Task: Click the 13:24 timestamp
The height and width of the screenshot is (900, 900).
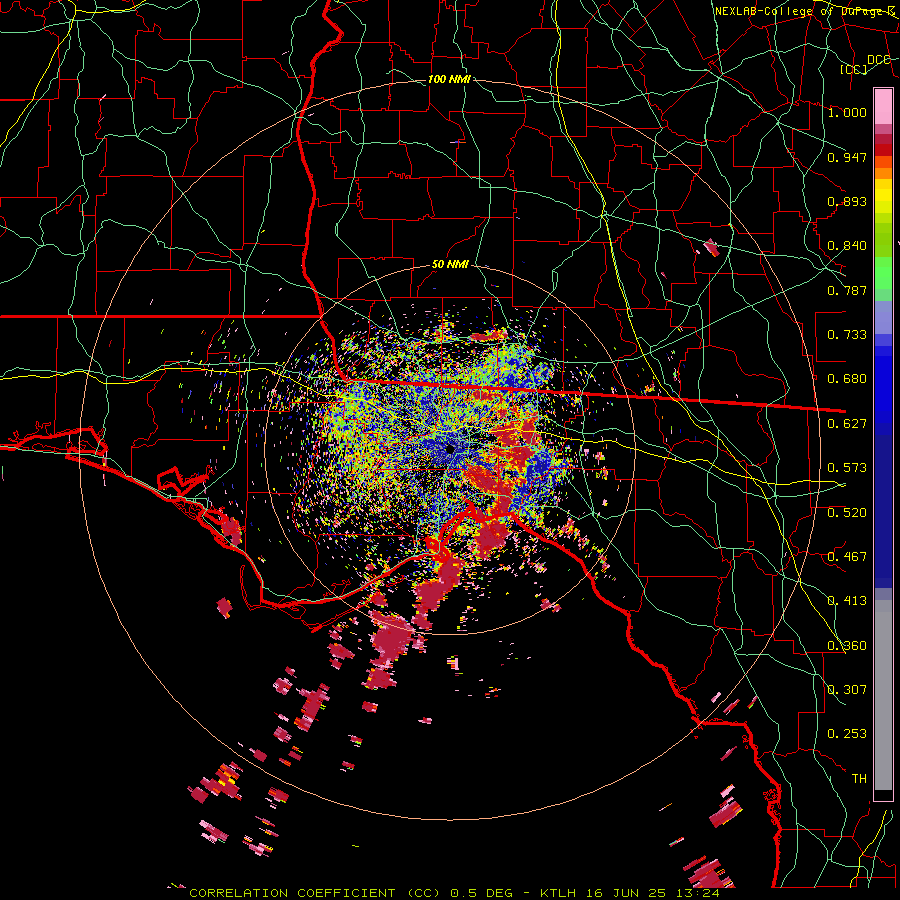Action: (x=697, y=893)
